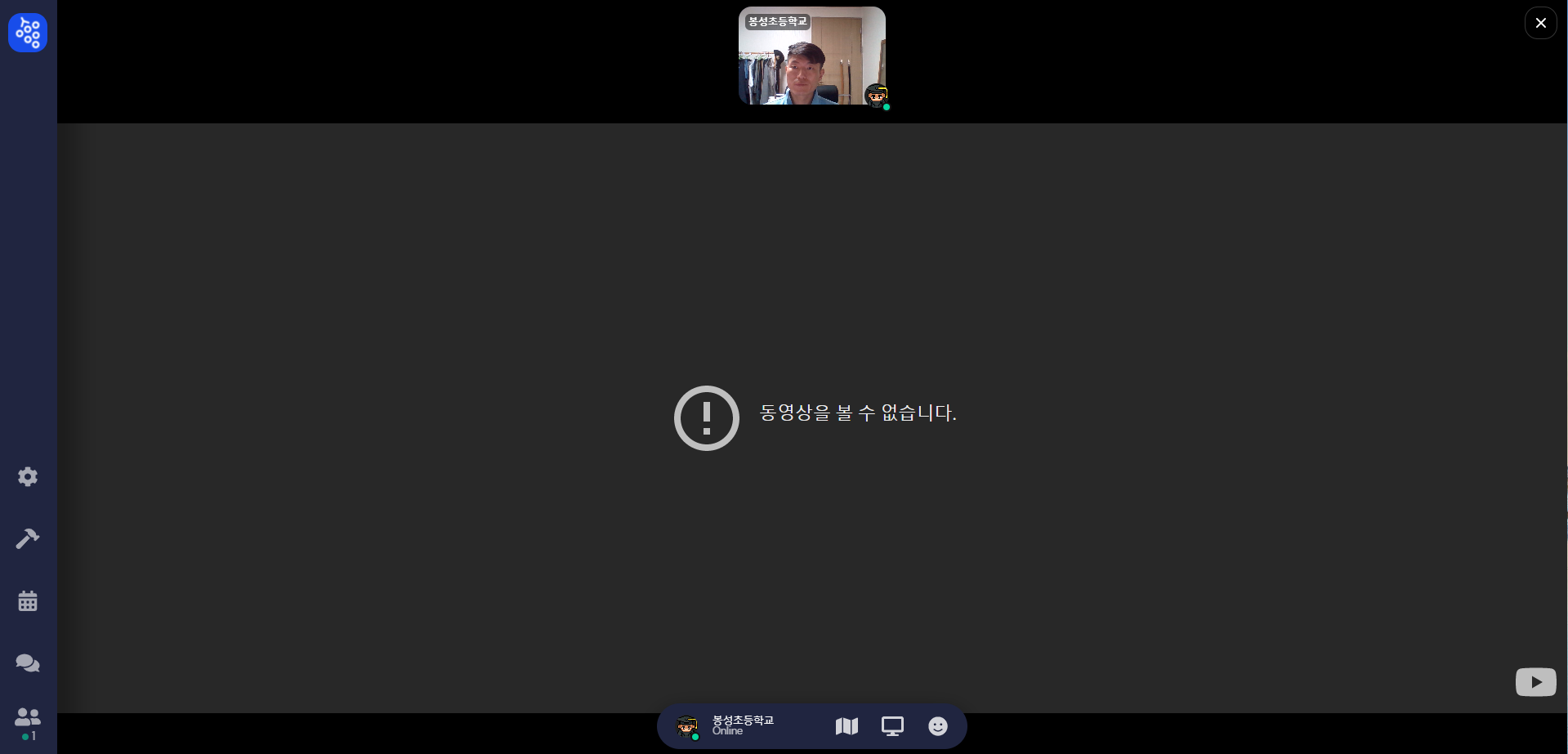This screenshot has height=754, width=1568.
Task: Click the YouTube logo on player
Action: (x=1535, y=682)
